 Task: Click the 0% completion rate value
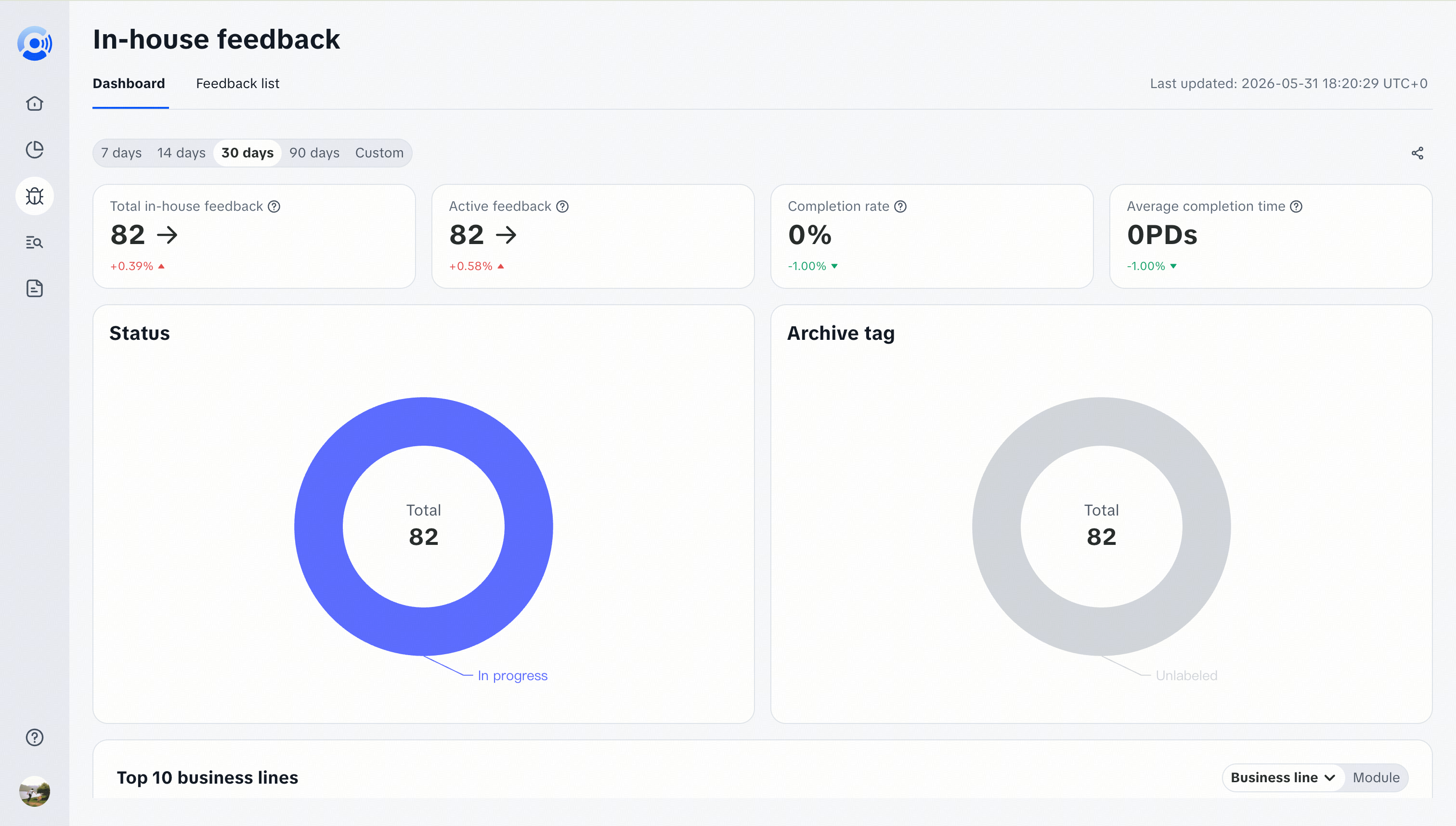pyautogui.click(x=810, y=235)
